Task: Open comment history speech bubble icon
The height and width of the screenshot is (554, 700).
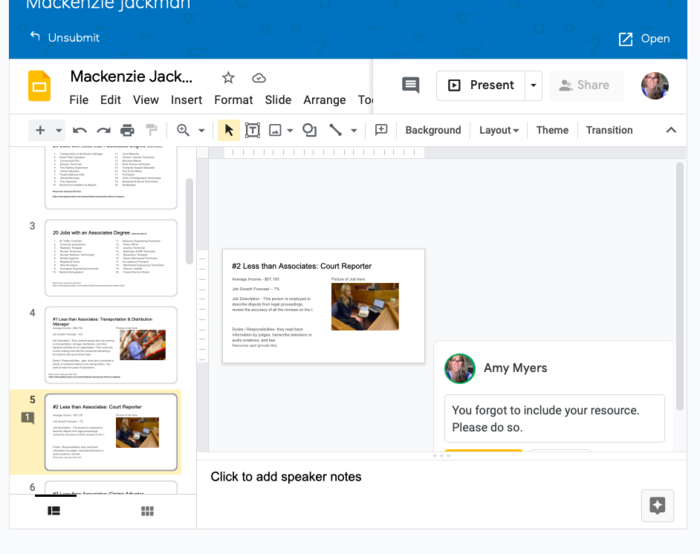Action: 410,85
